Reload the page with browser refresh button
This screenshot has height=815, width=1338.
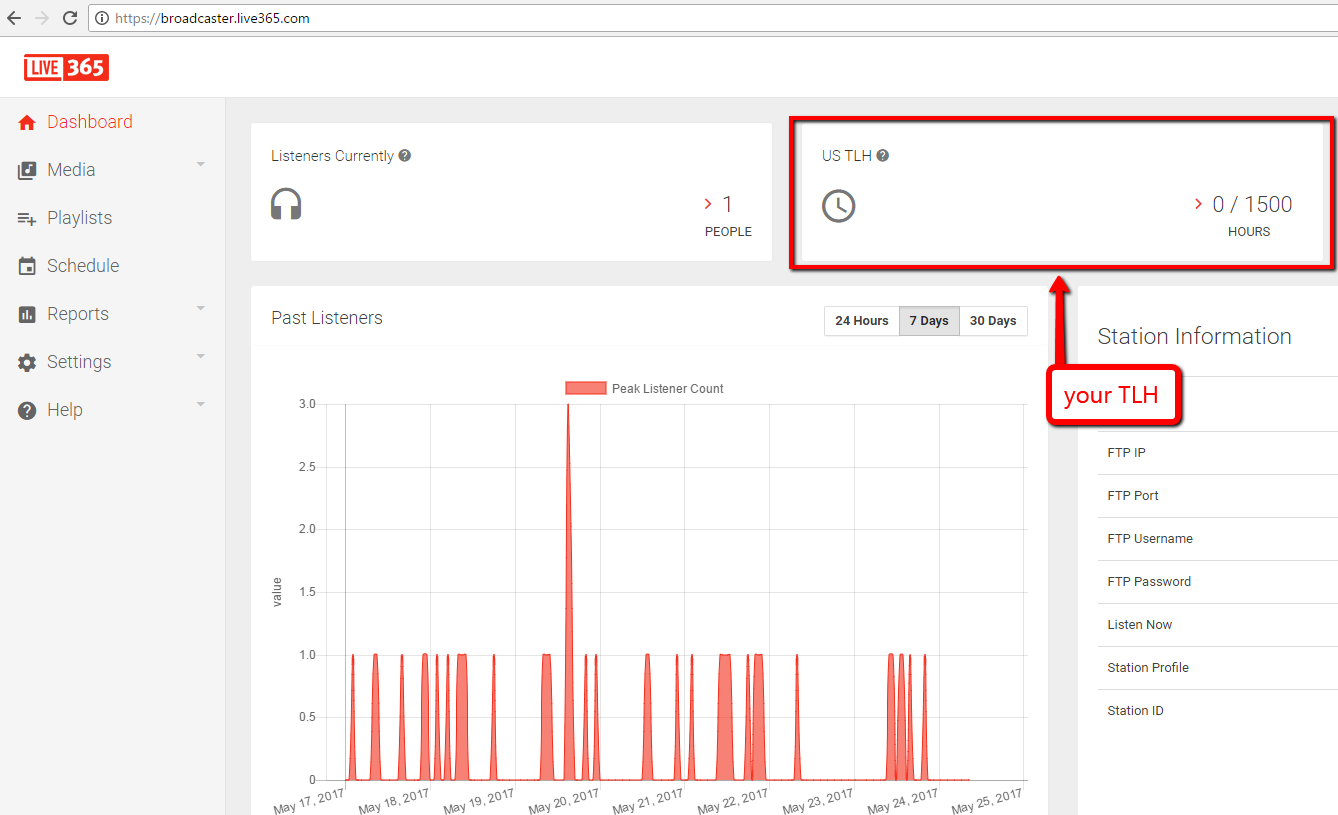coord(70,18)
